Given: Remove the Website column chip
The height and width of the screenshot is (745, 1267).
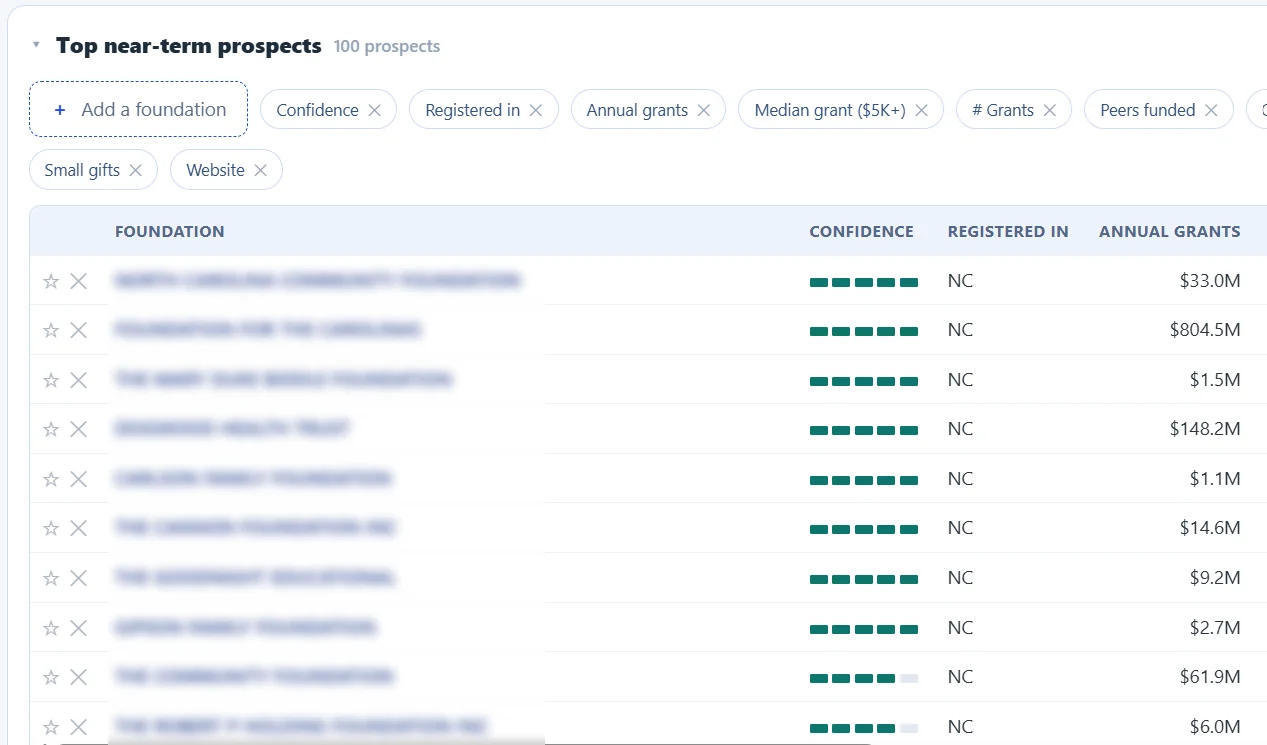Looking at the screenshot, I should tap(261, 170).
